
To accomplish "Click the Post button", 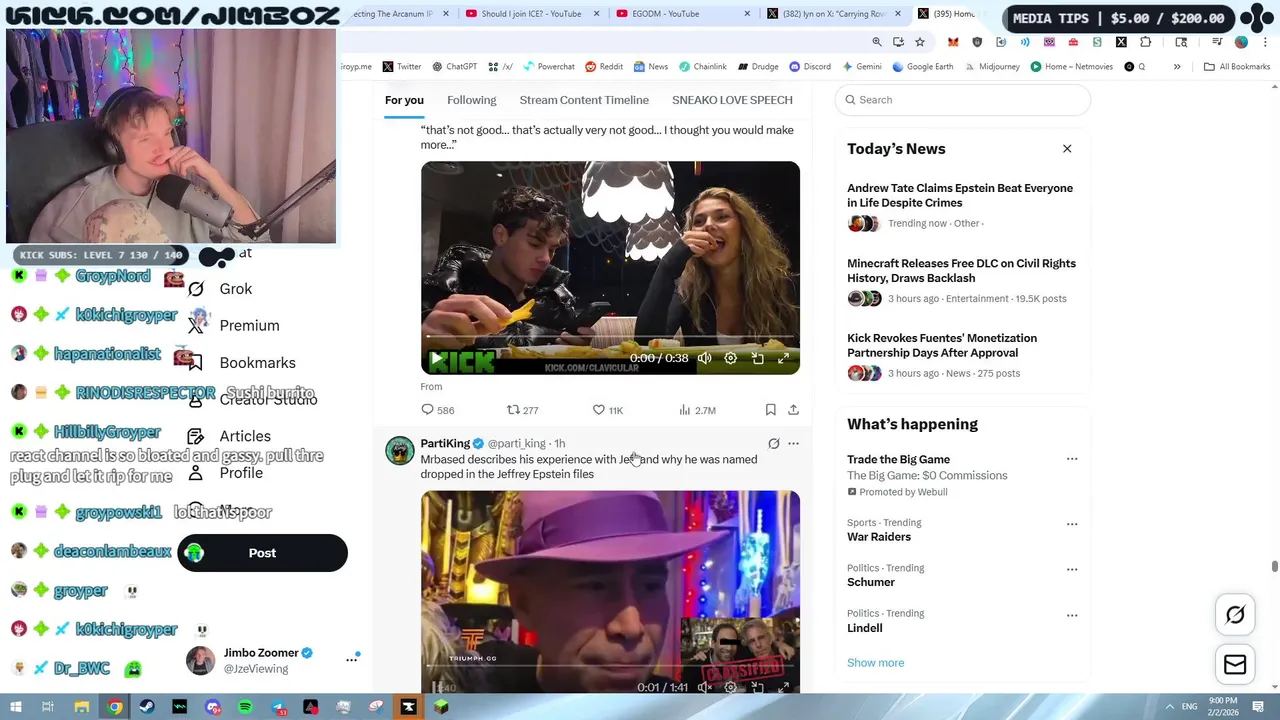I will (262, 553).
